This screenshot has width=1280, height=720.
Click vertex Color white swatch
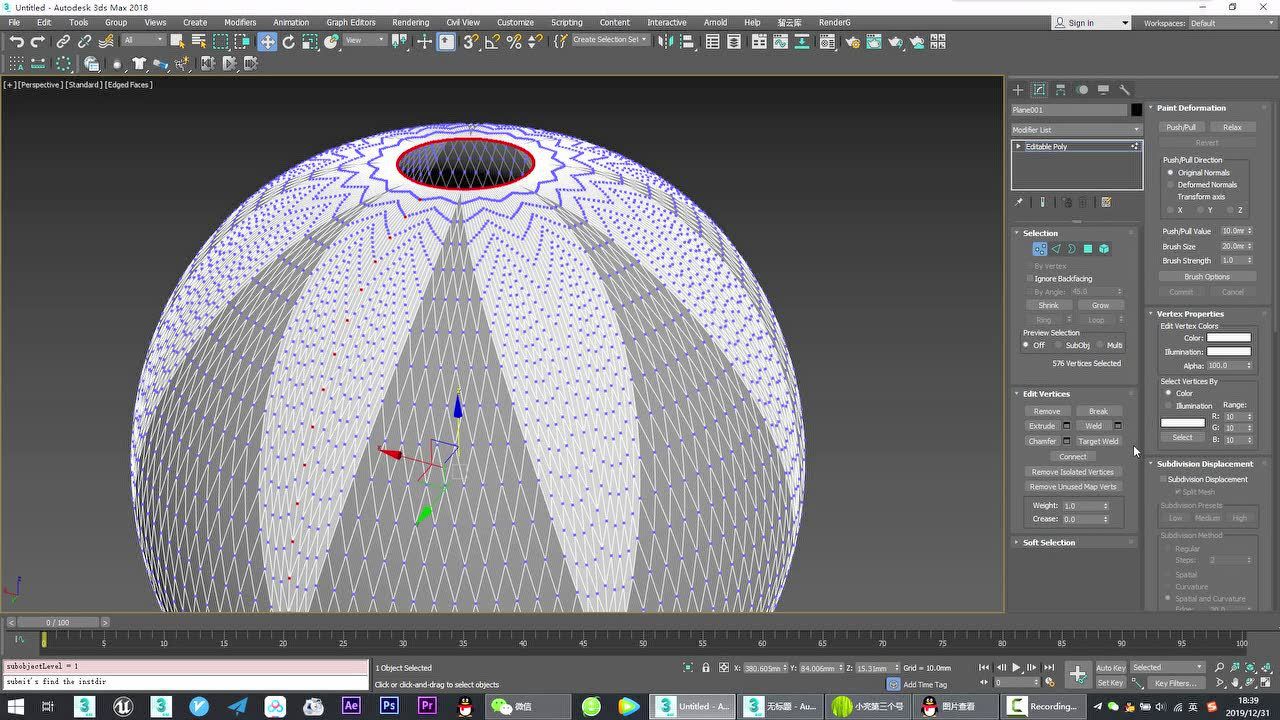pyautogui.click(x=1229, y=338)
